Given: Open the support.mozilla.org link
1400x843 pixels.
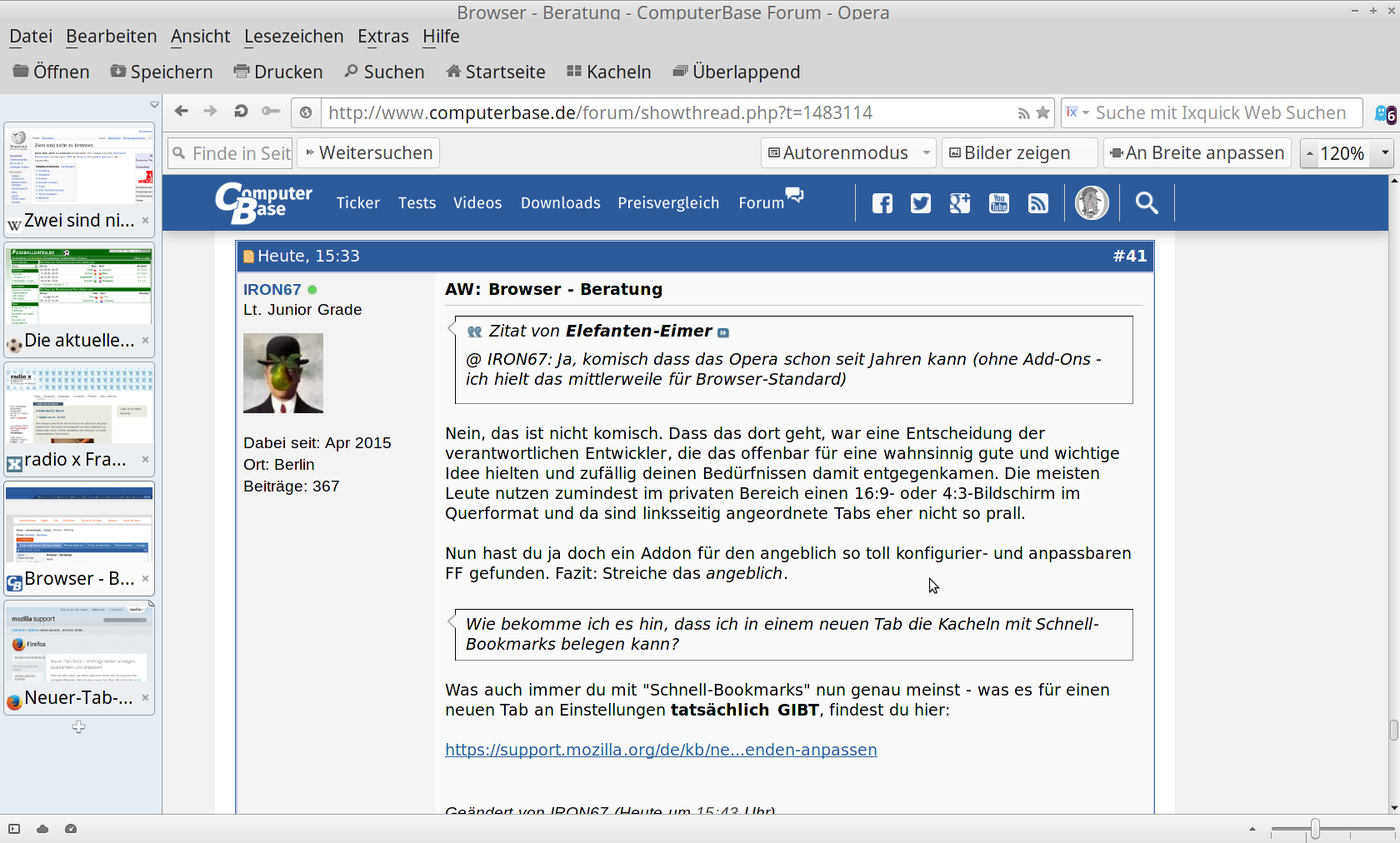Looking at the screenshot, I should click(661, 750).
